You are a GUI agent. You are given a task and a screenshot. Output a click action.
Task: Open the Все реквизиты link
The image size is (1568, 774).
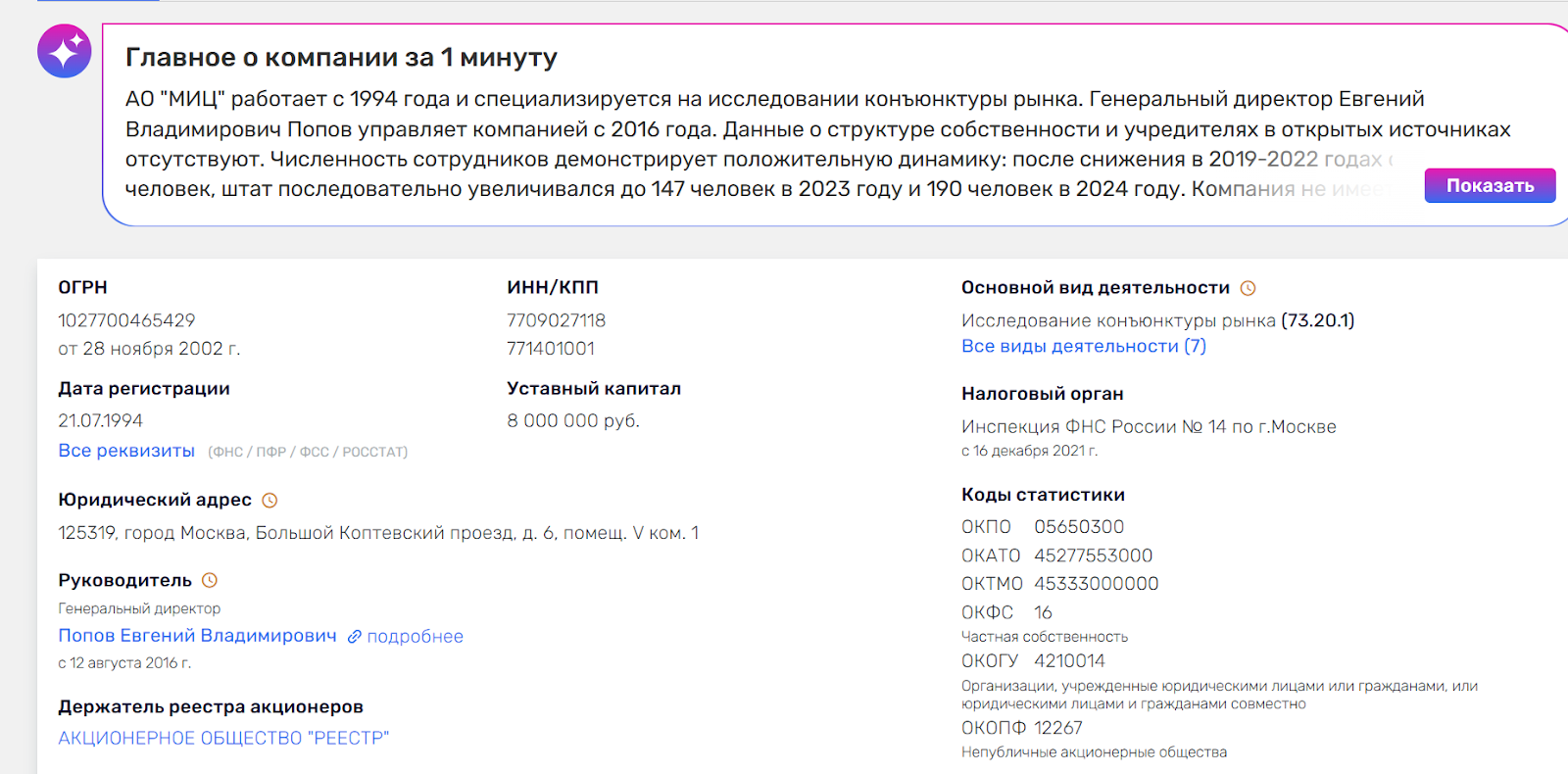tap(126, 451)
